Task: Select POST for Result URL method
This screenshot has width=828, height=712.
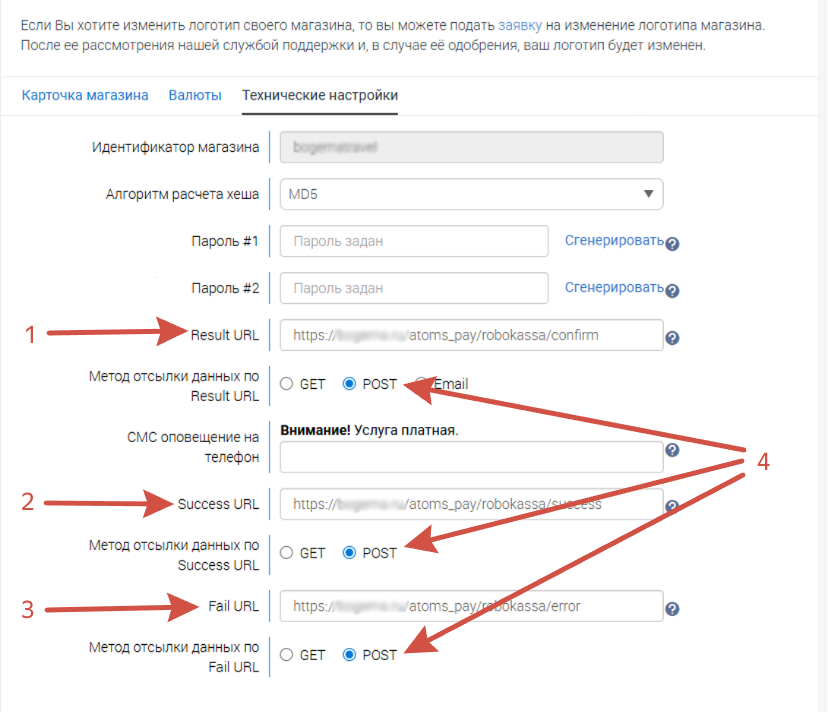Action: 349,384
